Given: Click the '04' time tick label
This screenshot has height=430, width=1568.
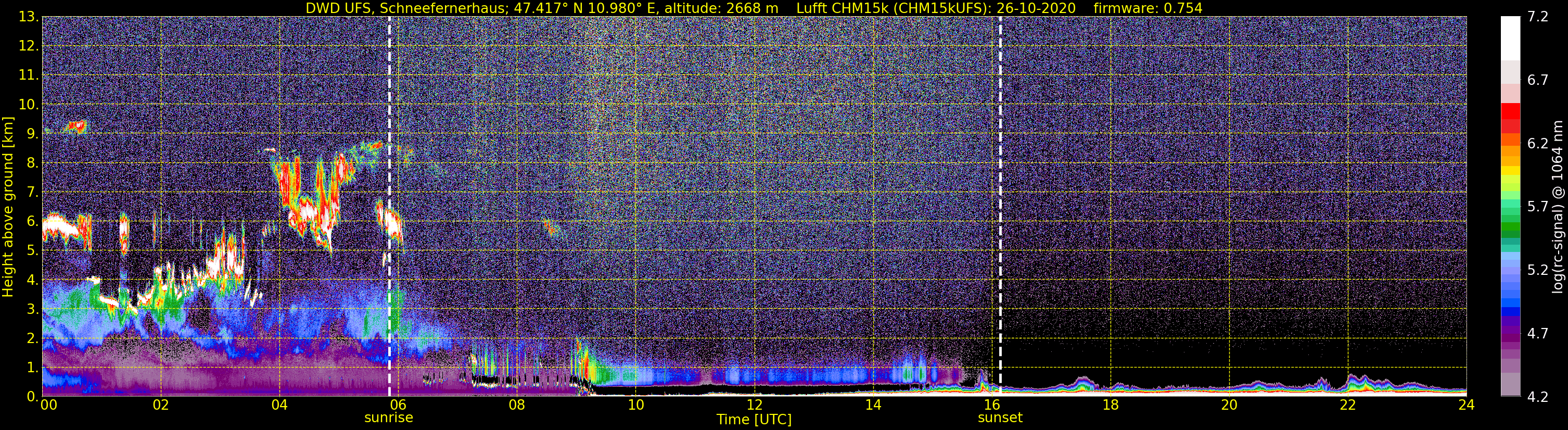Looking at the screenshot, I should pyautogui.click(x=279, y=405).
